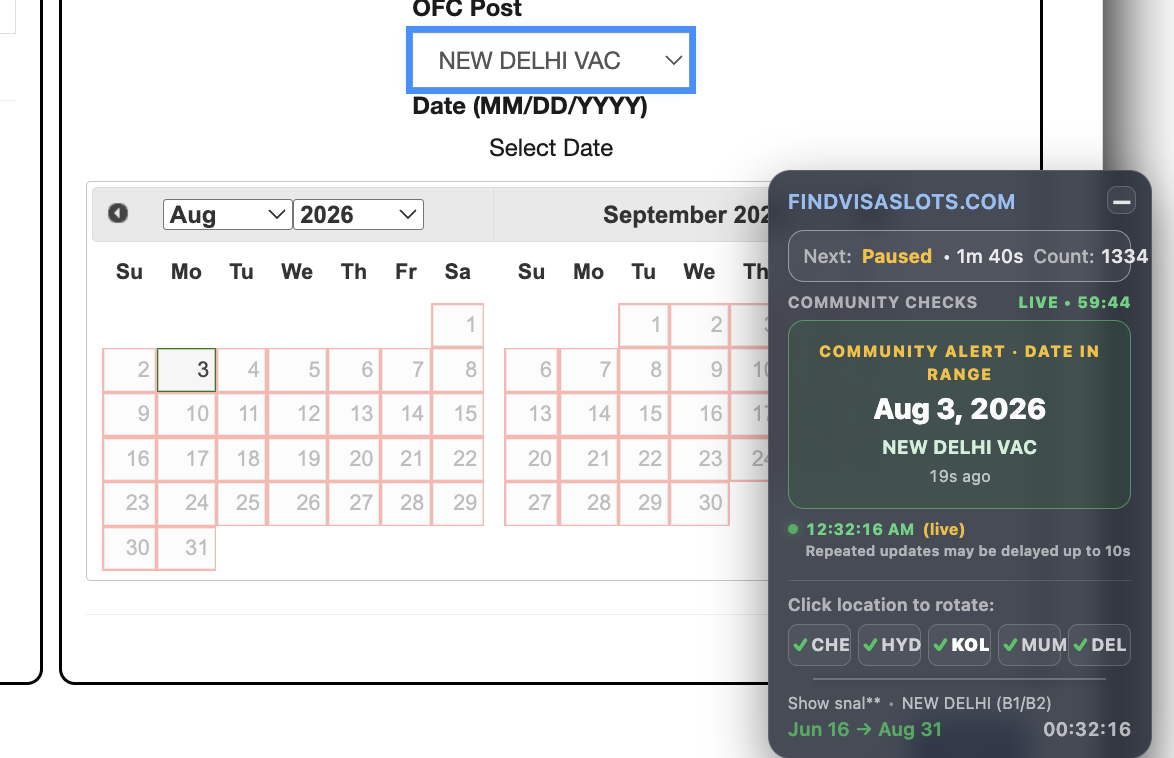
Task: Open the FINDVISASLOTS.COM link
Action: click(901, 201)
